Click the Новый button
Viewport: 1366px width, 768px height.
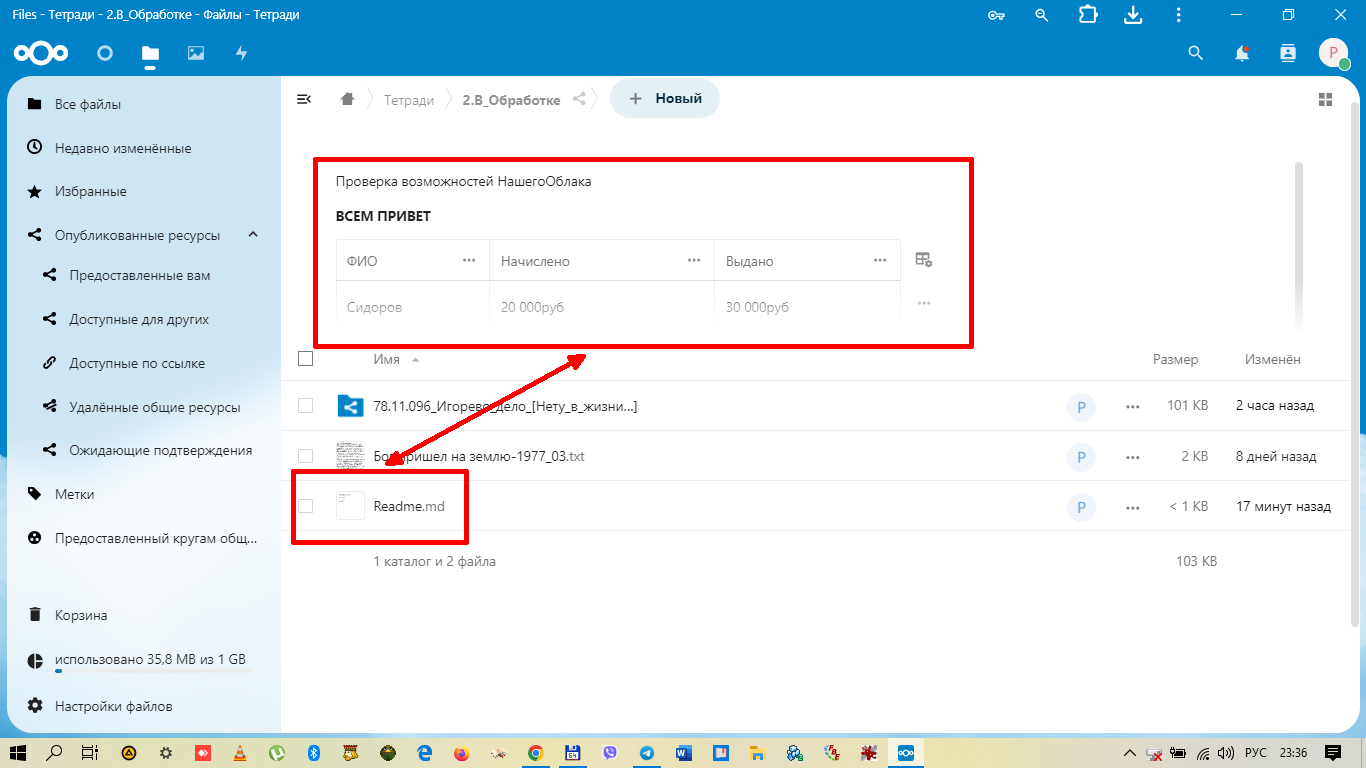point(665,98)
